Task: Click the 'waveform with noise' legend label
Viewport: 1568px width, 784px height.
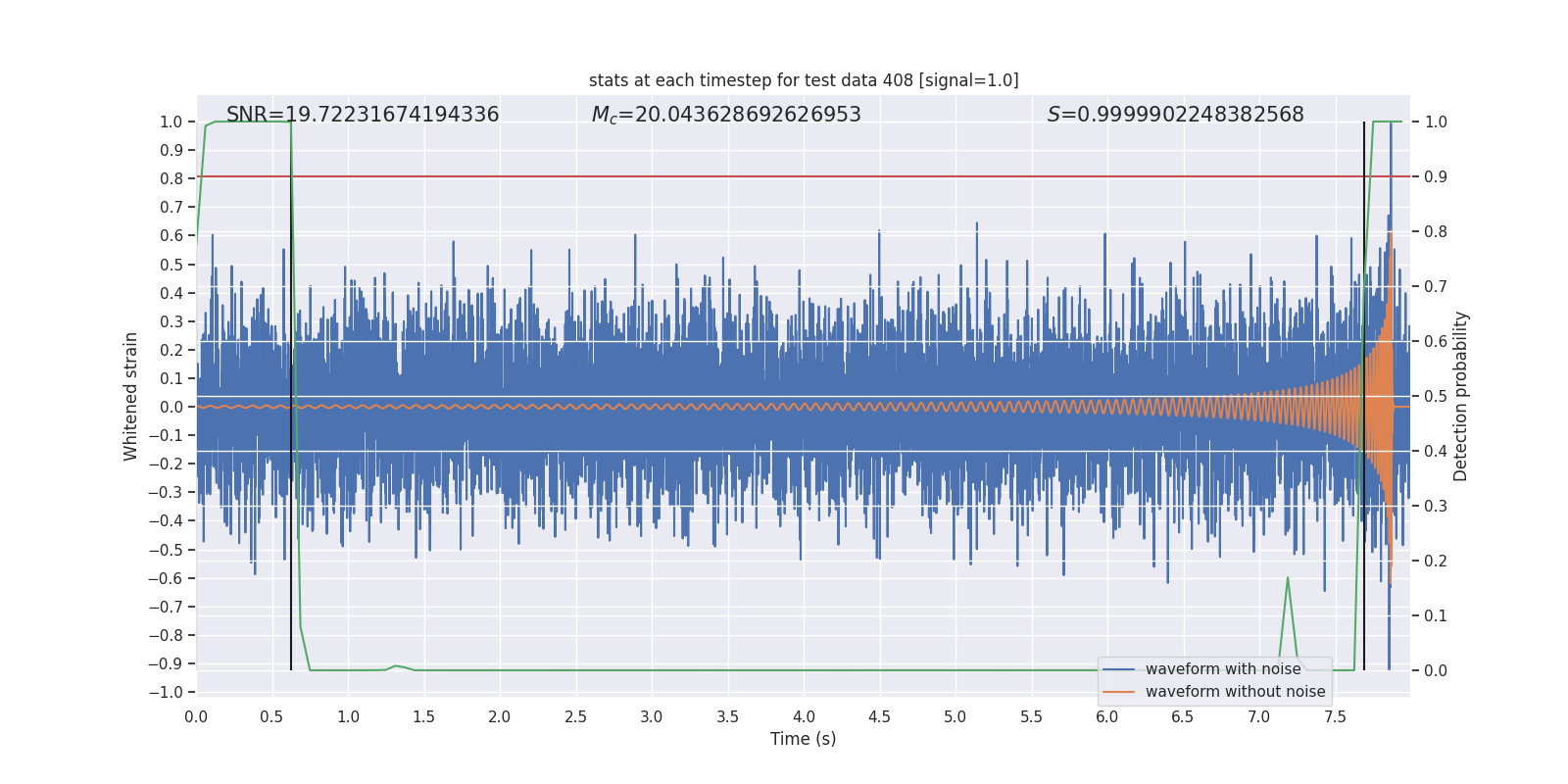Action: coord(1223,669)
